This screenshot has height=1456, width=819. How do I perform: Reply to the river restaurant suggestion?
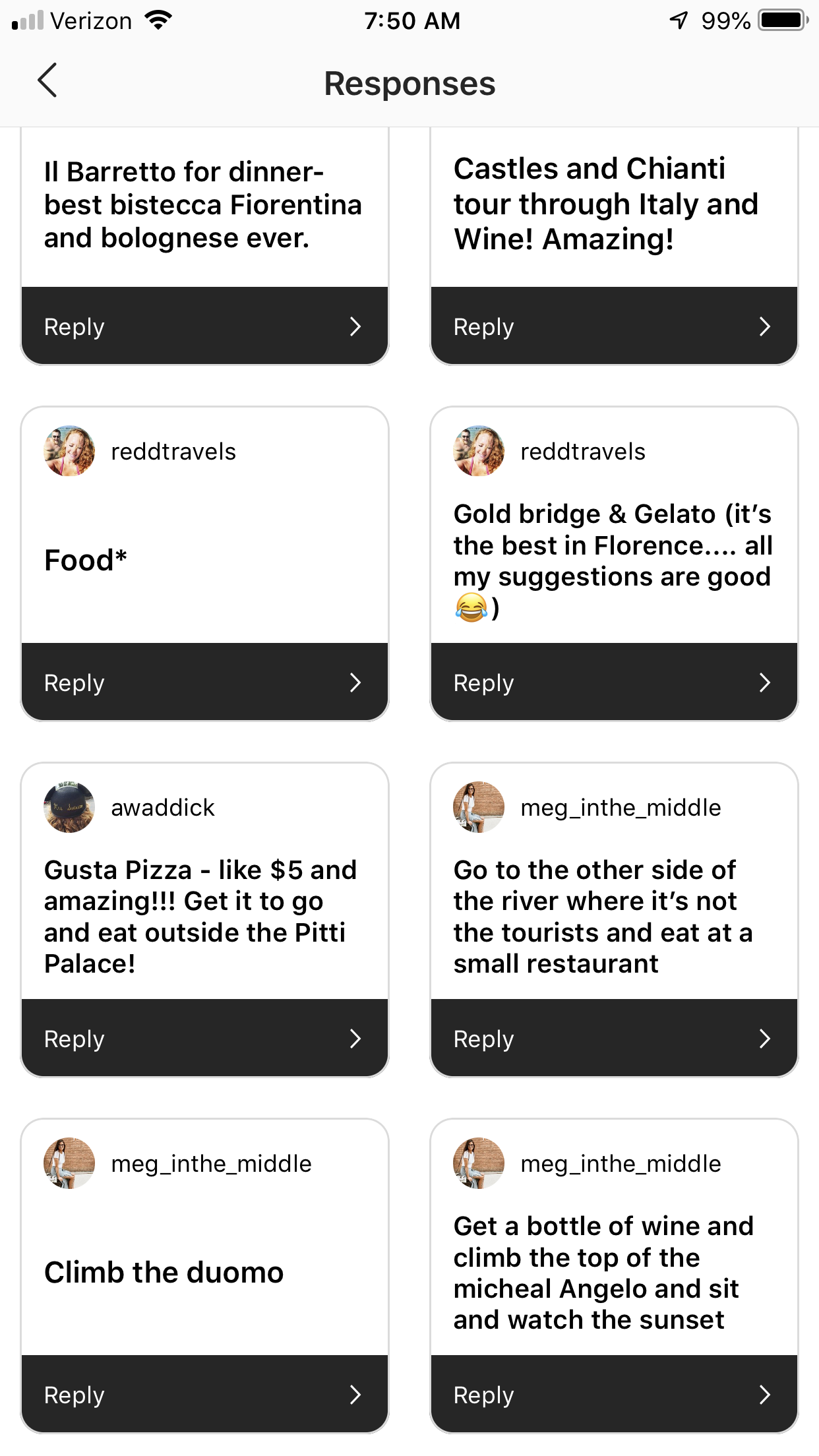(x=614, y=1039)
